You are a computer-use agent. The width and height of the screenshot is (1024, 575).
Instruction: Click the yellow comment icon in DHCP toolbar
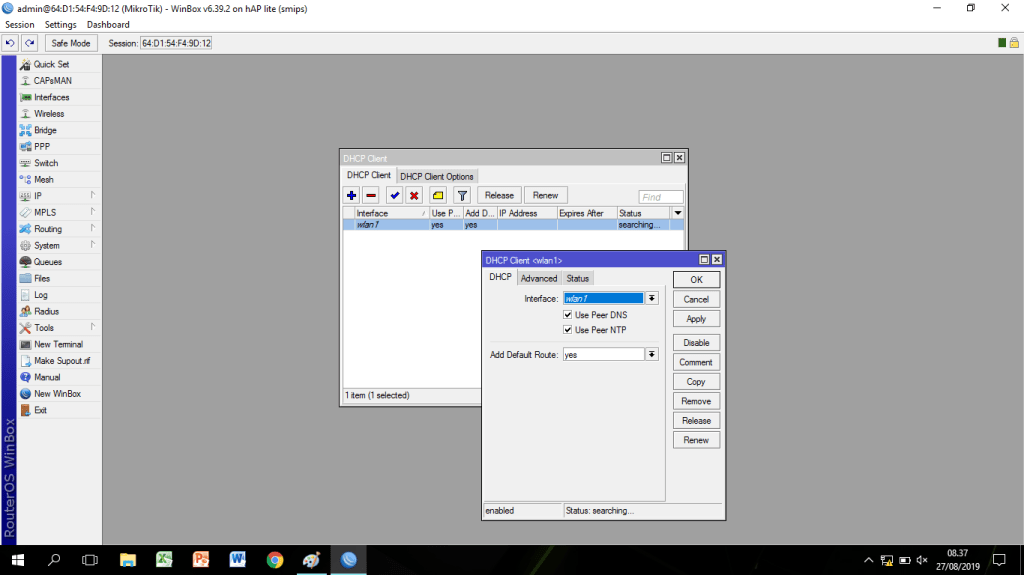click(x=437, y=195)
